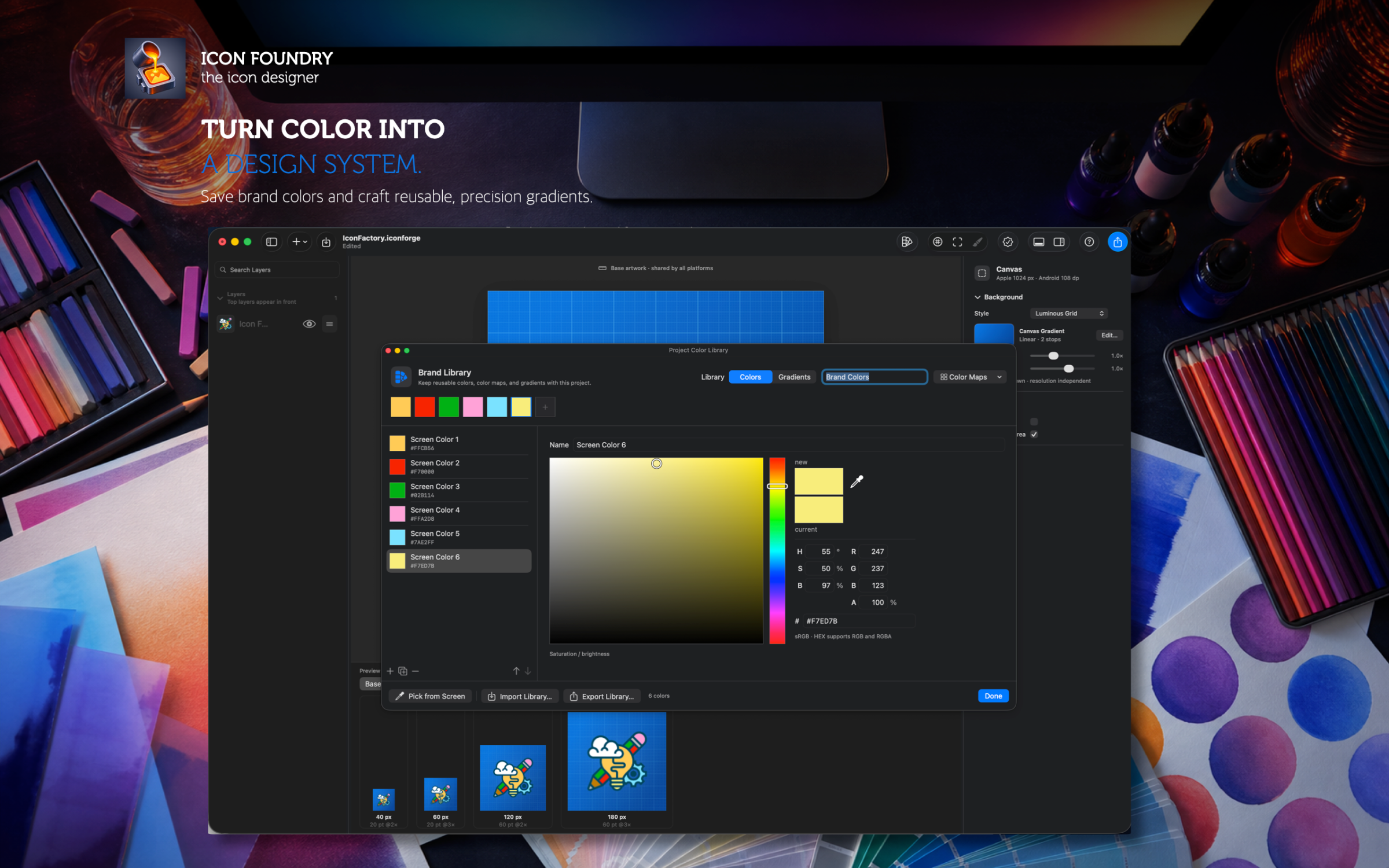The width and height of the screenshot is (1389, 868).
Task: Click Export Library… button
Action: (602, 696)
